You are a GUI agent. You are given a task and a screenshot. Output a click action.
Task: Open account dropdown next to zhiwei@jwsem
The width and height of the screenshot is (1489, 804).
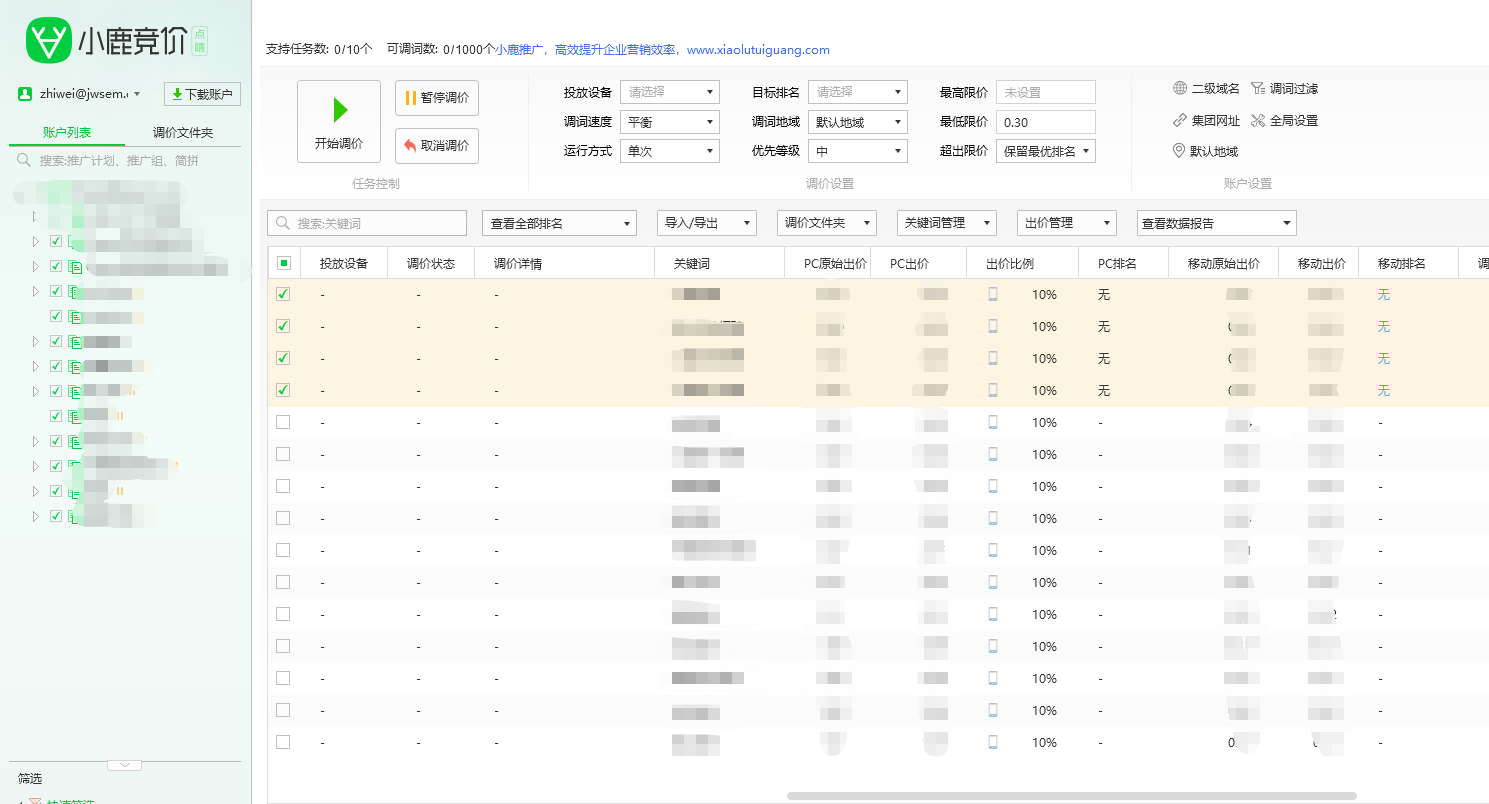[137, 94]
